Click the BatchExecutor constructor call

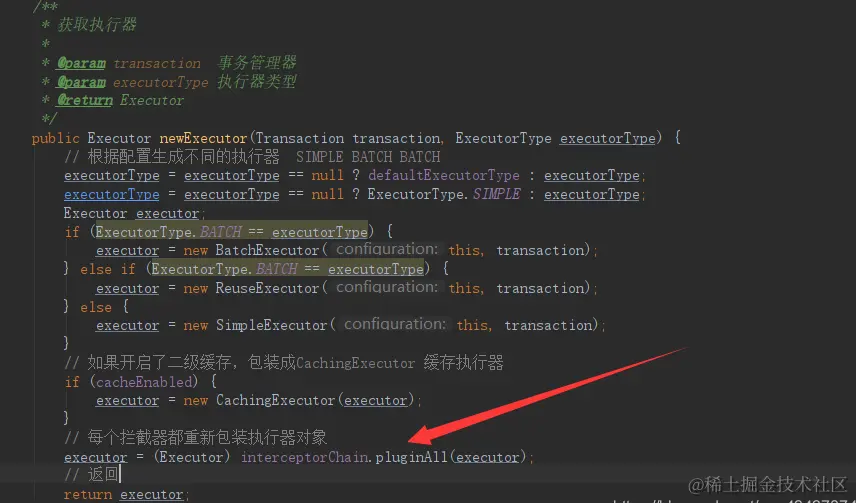pos(267,251)
